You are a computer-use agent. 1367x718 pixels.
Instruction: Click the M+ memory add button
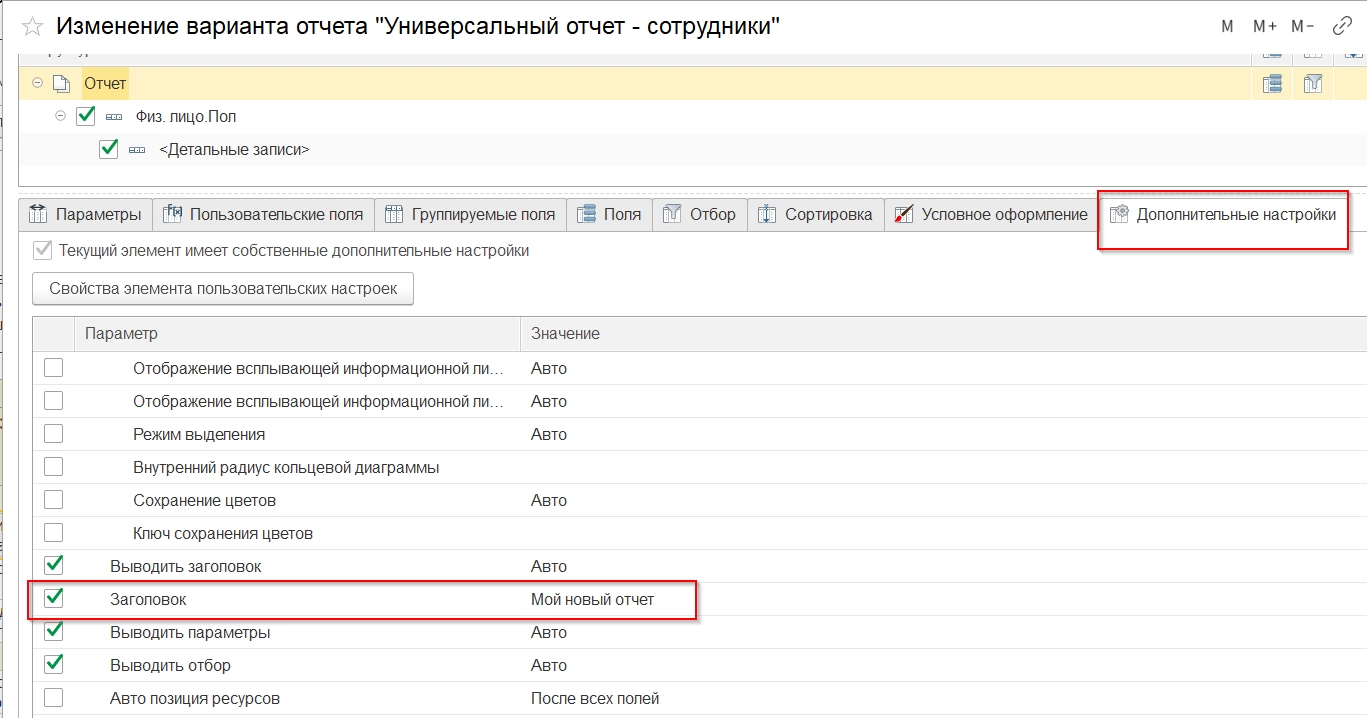(1265, 27)
